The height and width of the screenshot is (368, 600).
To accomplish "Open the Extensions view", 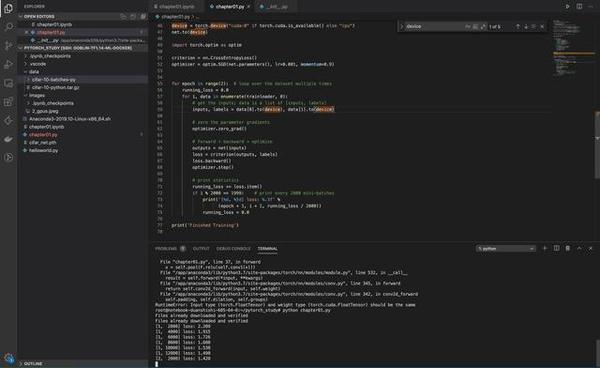I will [x=8, y=102].
